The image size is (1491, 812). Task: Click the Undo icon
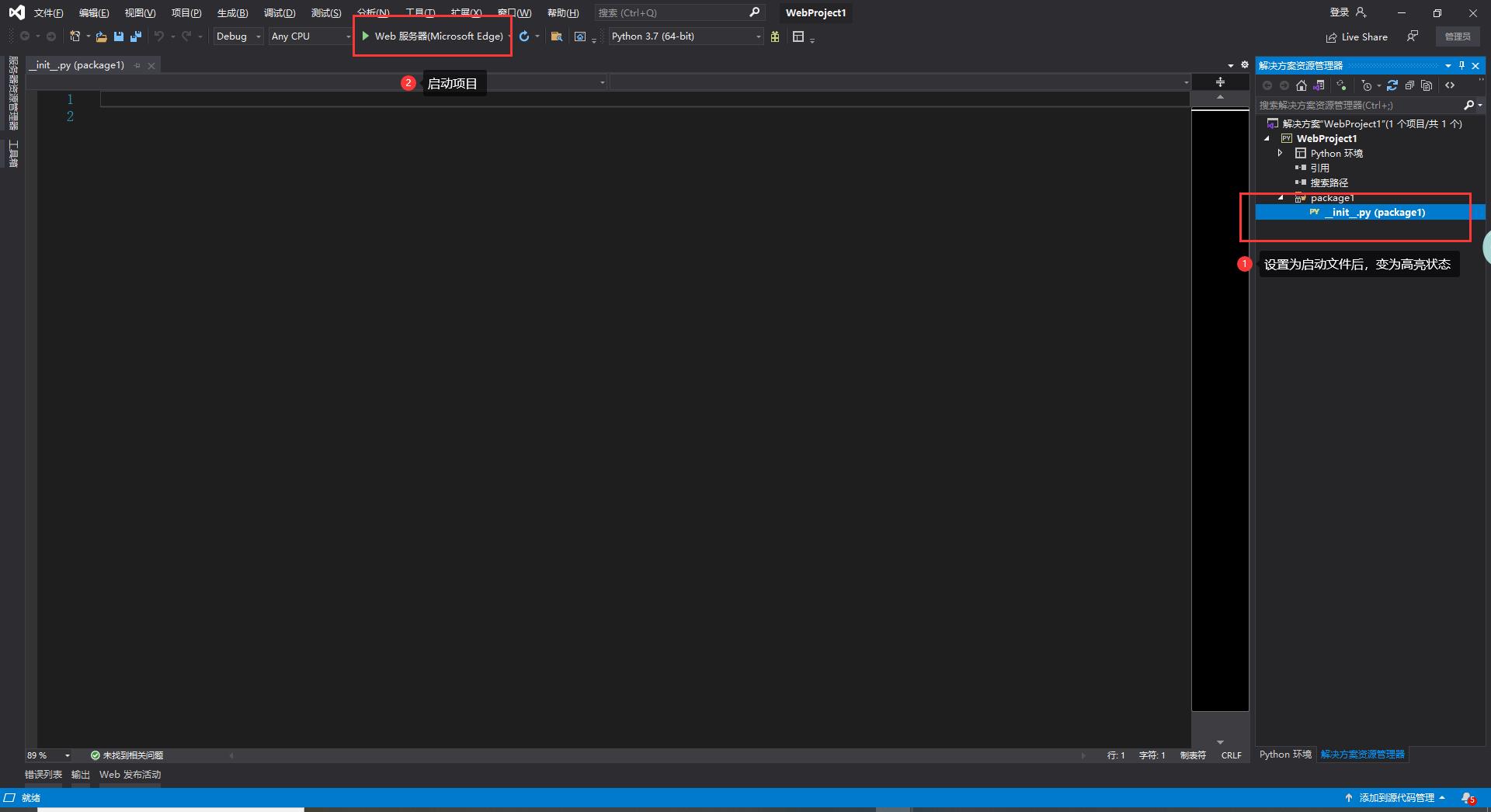point(159,36)
